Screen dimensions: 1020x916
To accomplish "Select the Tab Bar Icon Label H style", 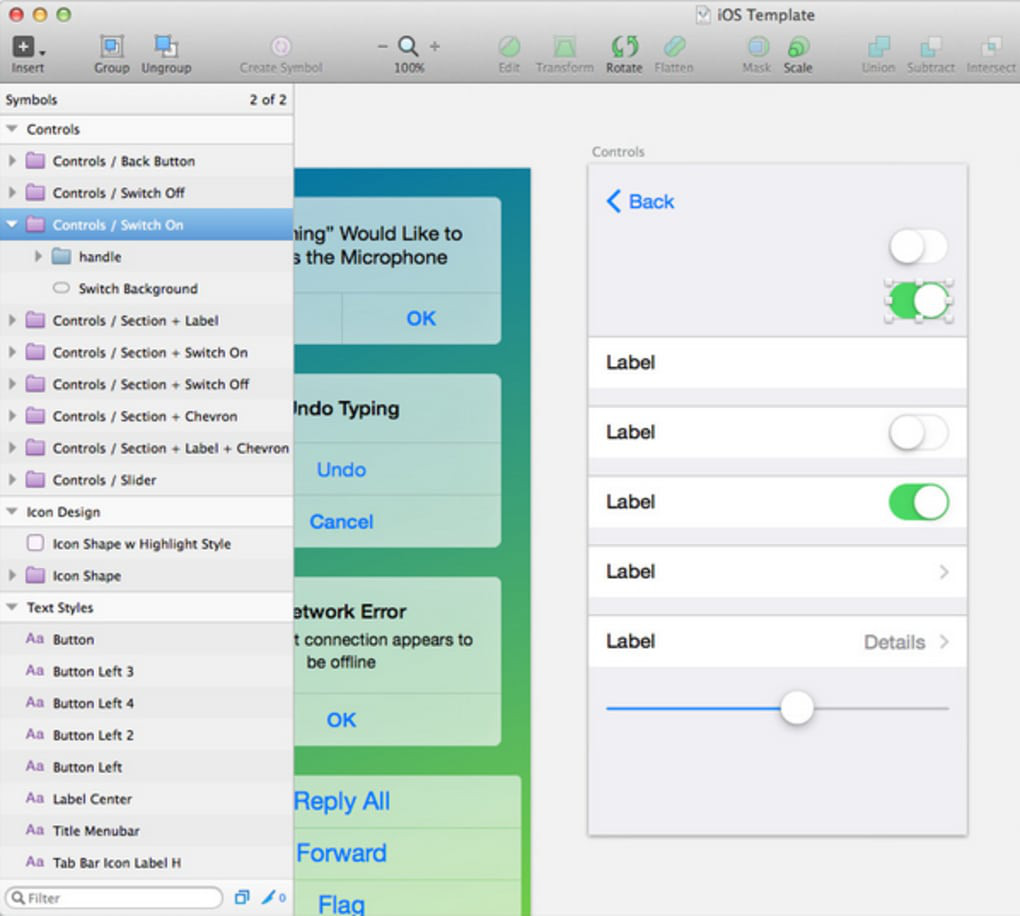I will 146,862.
